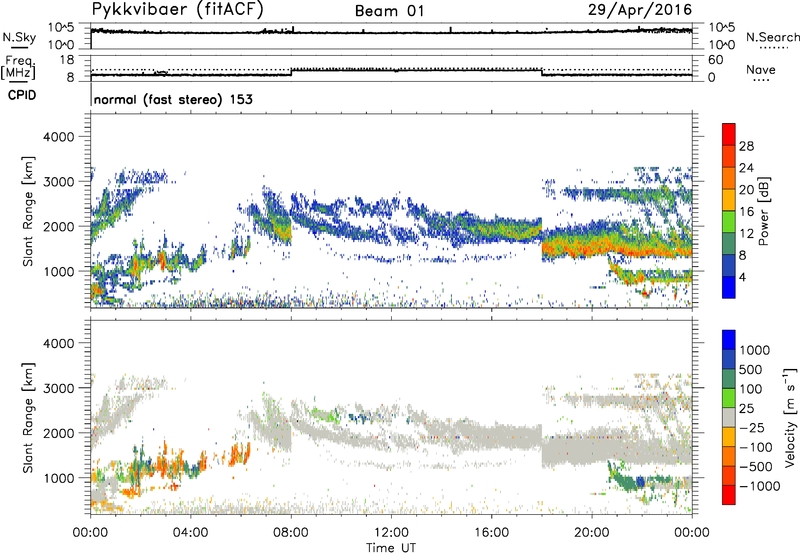Viewport: 800px width, 554px height.
Task: Click the 20:00 time tick label
Action: [591, 533]
